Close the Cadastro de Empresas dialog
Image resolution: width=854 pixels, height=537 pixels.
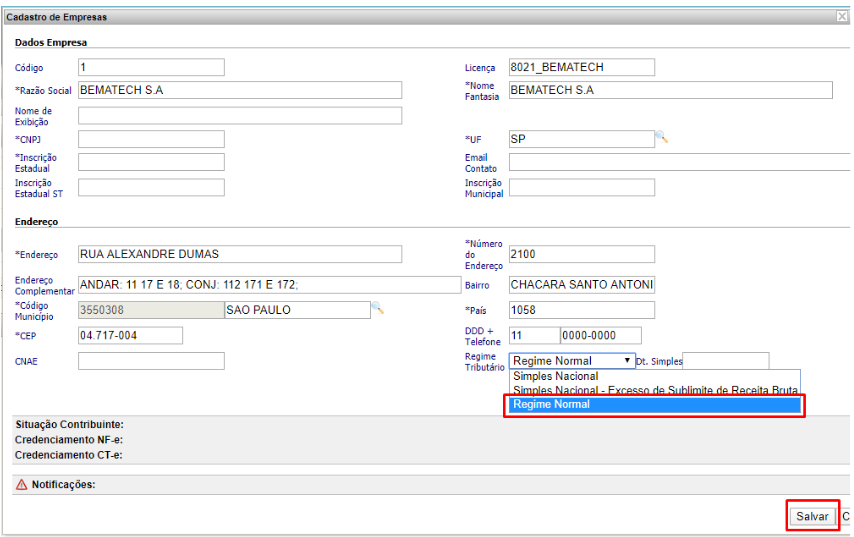[x=842, y=16]
